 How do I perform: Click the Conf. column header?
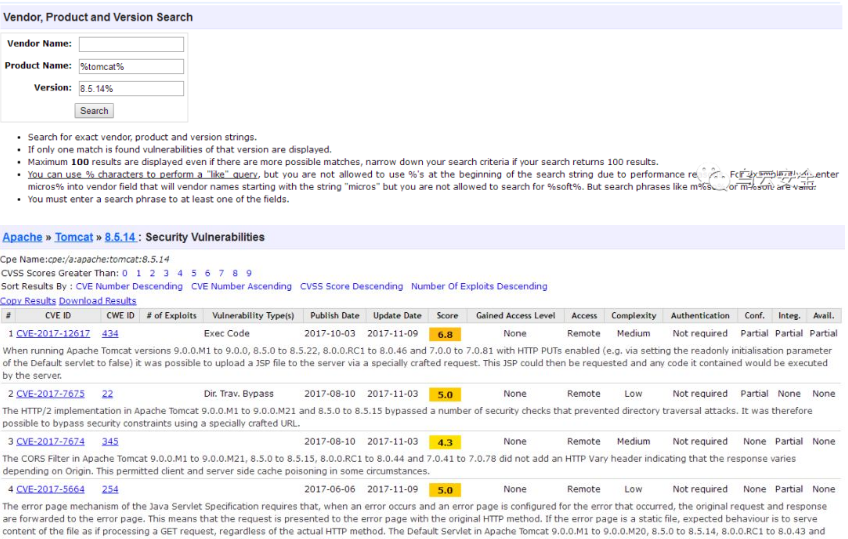pos(754,316)
